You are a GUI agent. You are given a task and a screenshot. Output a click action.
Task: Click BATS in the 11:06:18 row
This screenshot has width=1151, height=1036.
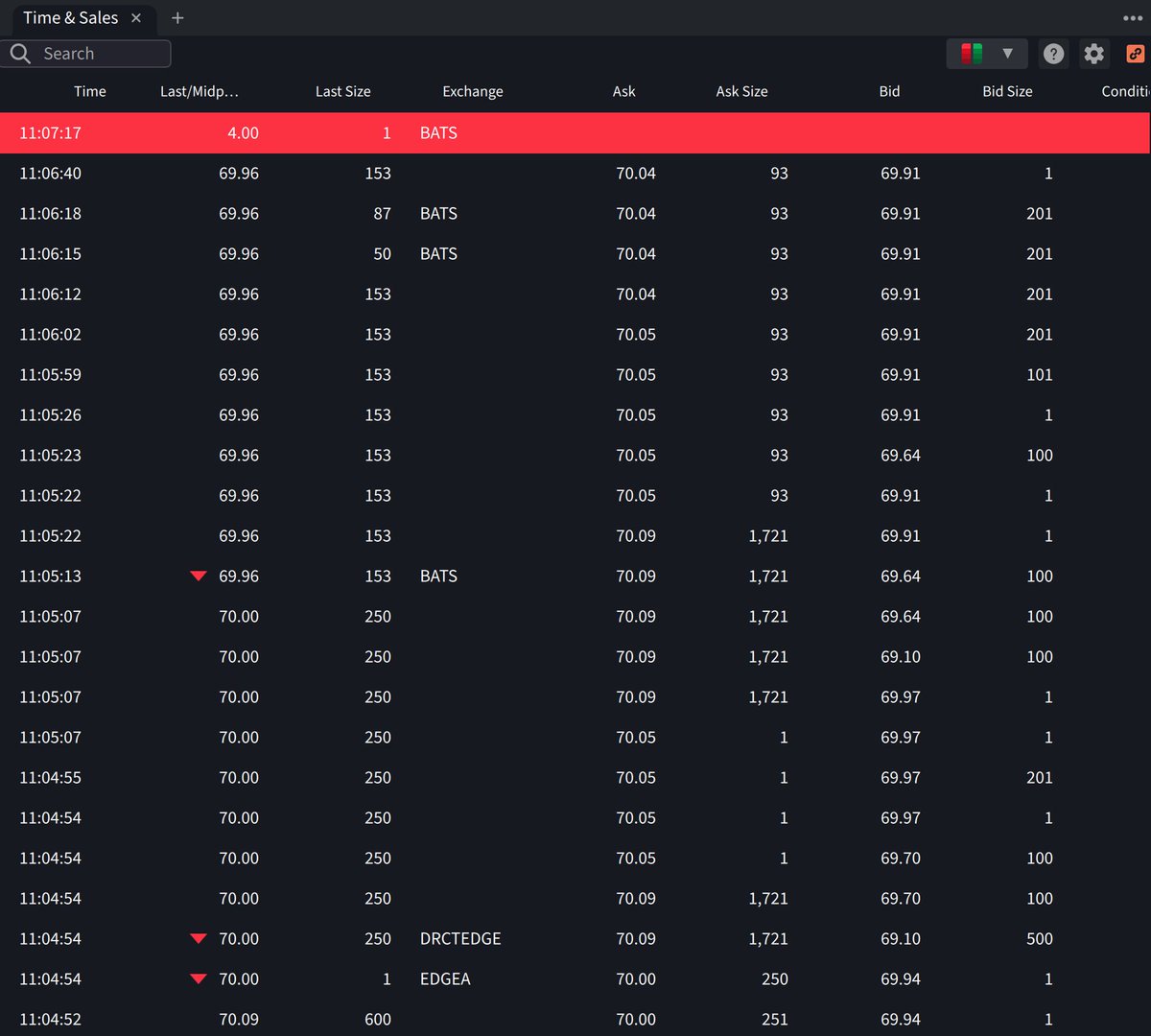[x=438, y=214]
